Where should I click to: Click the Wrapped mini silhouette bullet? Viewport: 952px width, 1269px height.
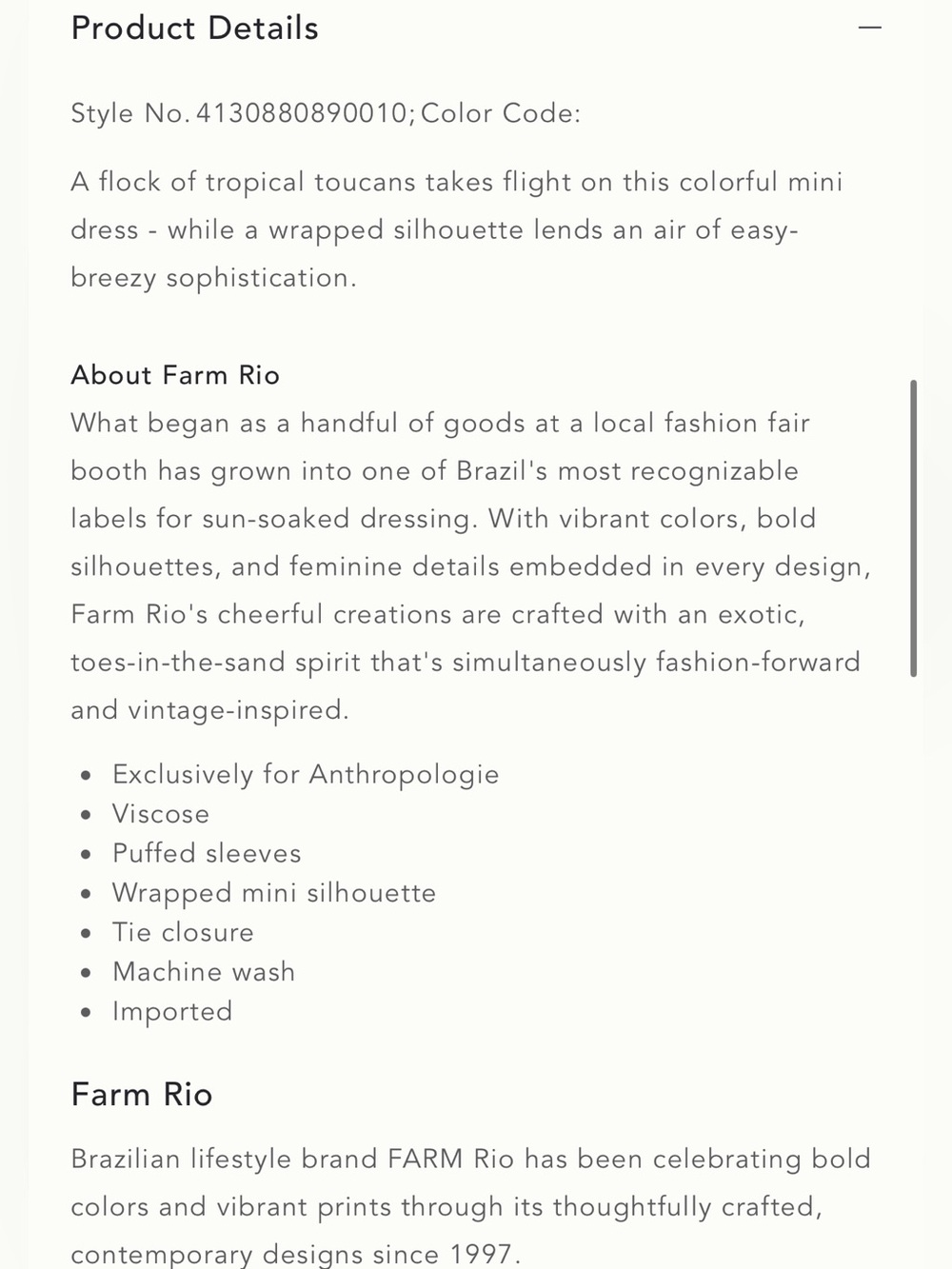(x=274, y=893)
